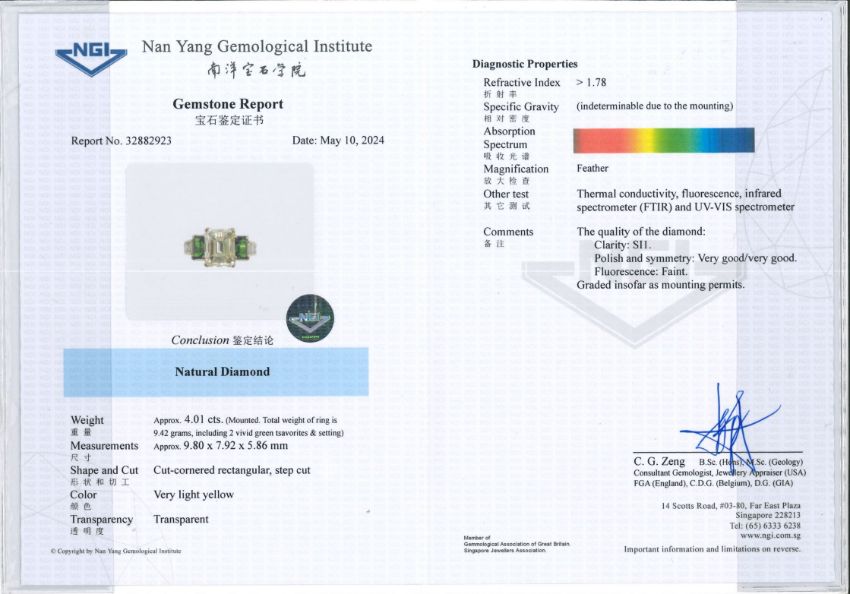Click the Nan Yang Gemological Institute heading
This screenshot has width=850, height=594.
click(x=257, y=47)
